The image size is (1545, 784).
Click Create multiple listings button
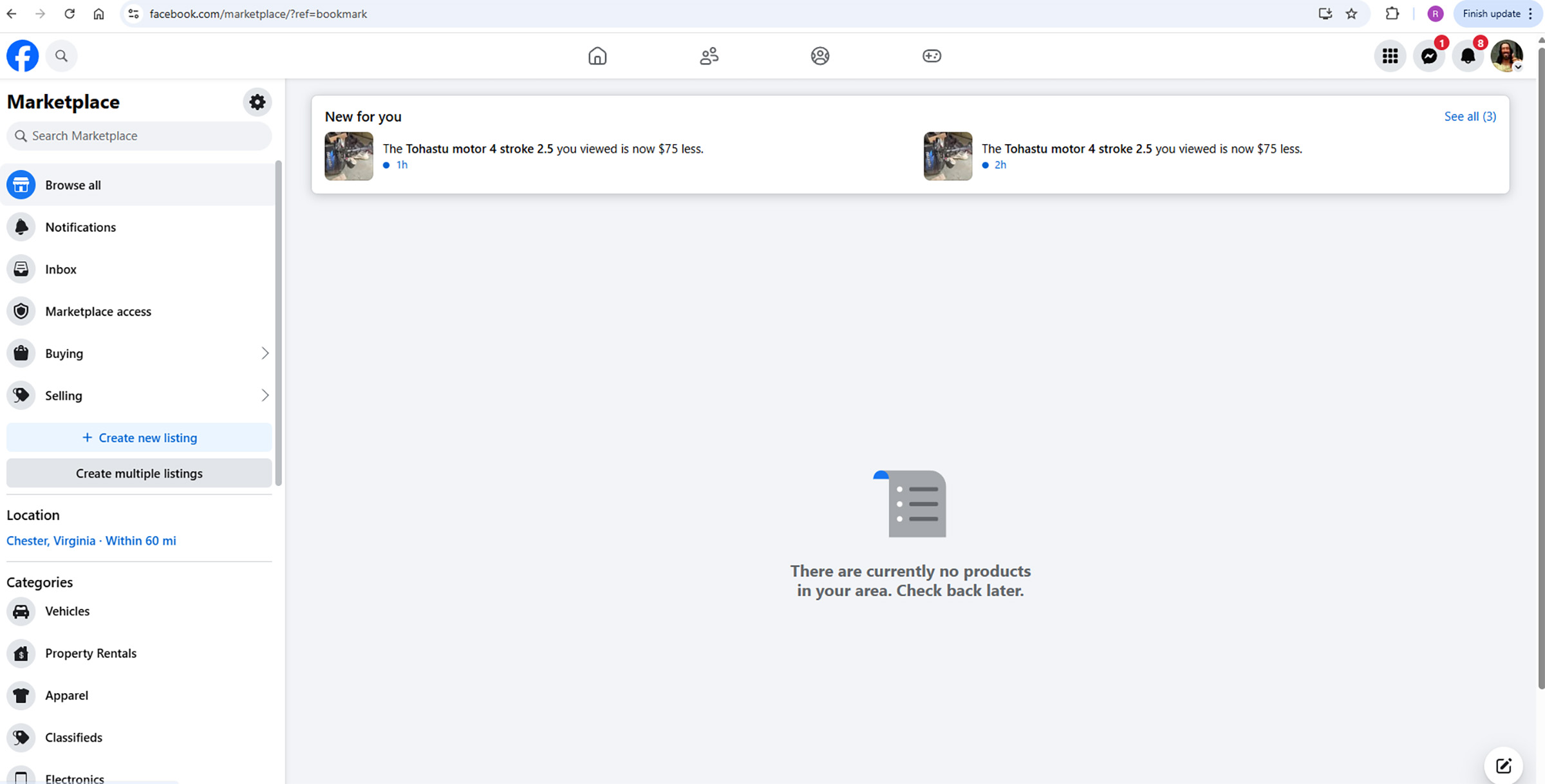[x=139, y=473]
